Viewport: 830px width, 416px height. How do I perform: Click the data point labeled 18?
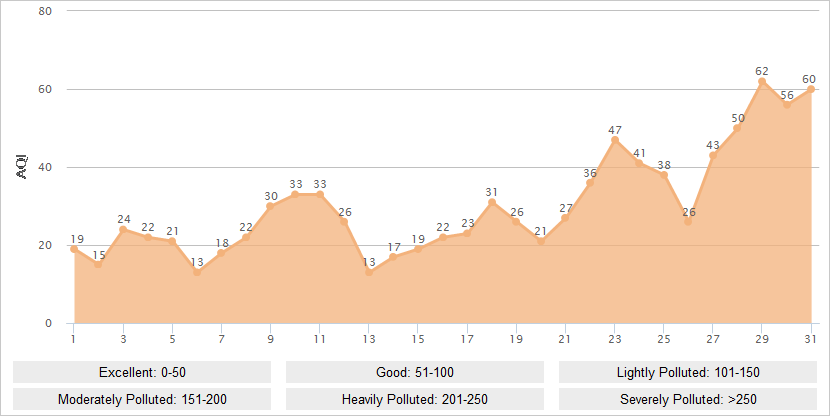(x=221, y=253)
